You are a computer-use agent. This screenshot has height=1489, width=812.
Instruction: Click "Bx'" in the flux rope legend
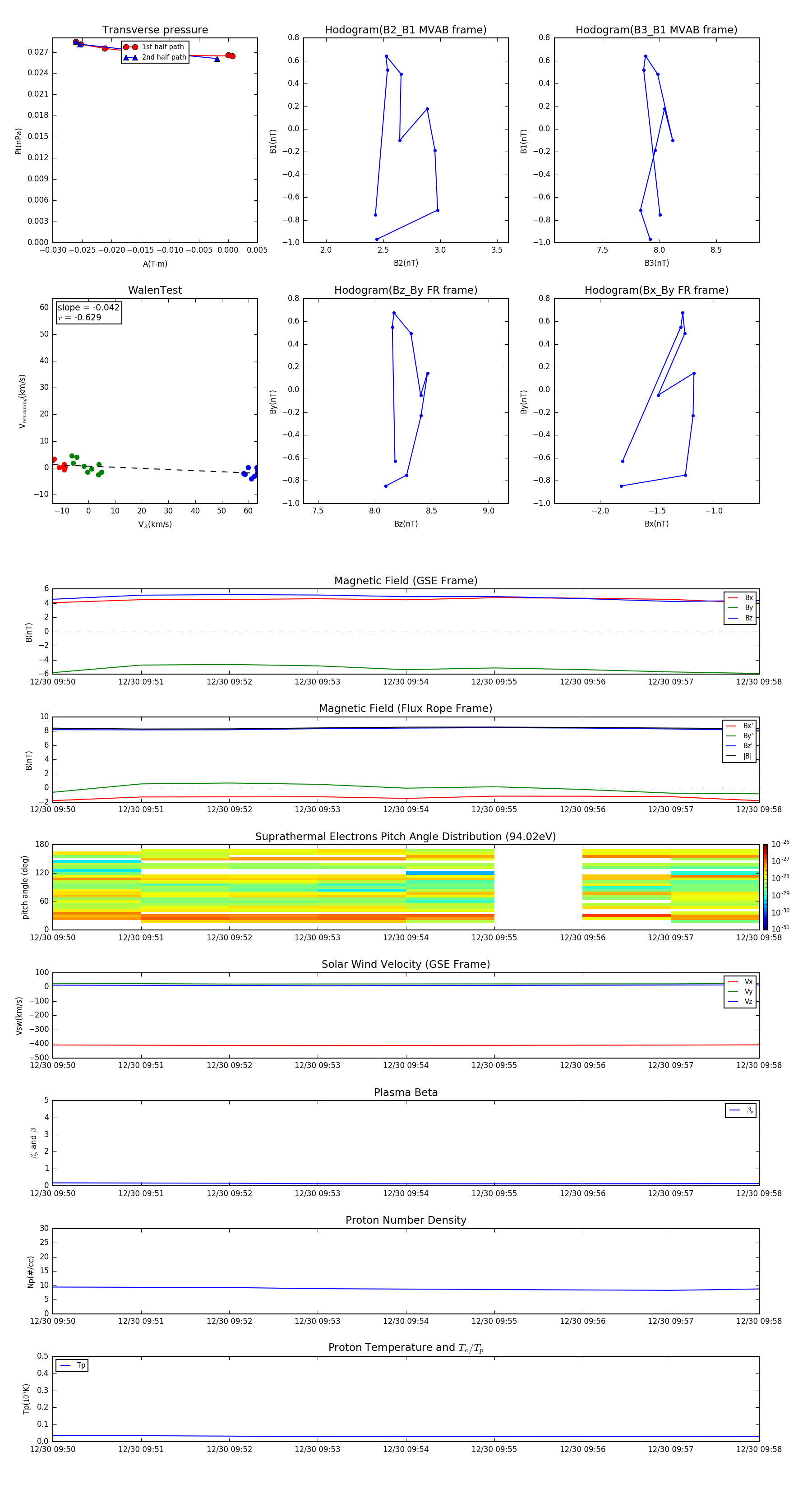point(748,726)
